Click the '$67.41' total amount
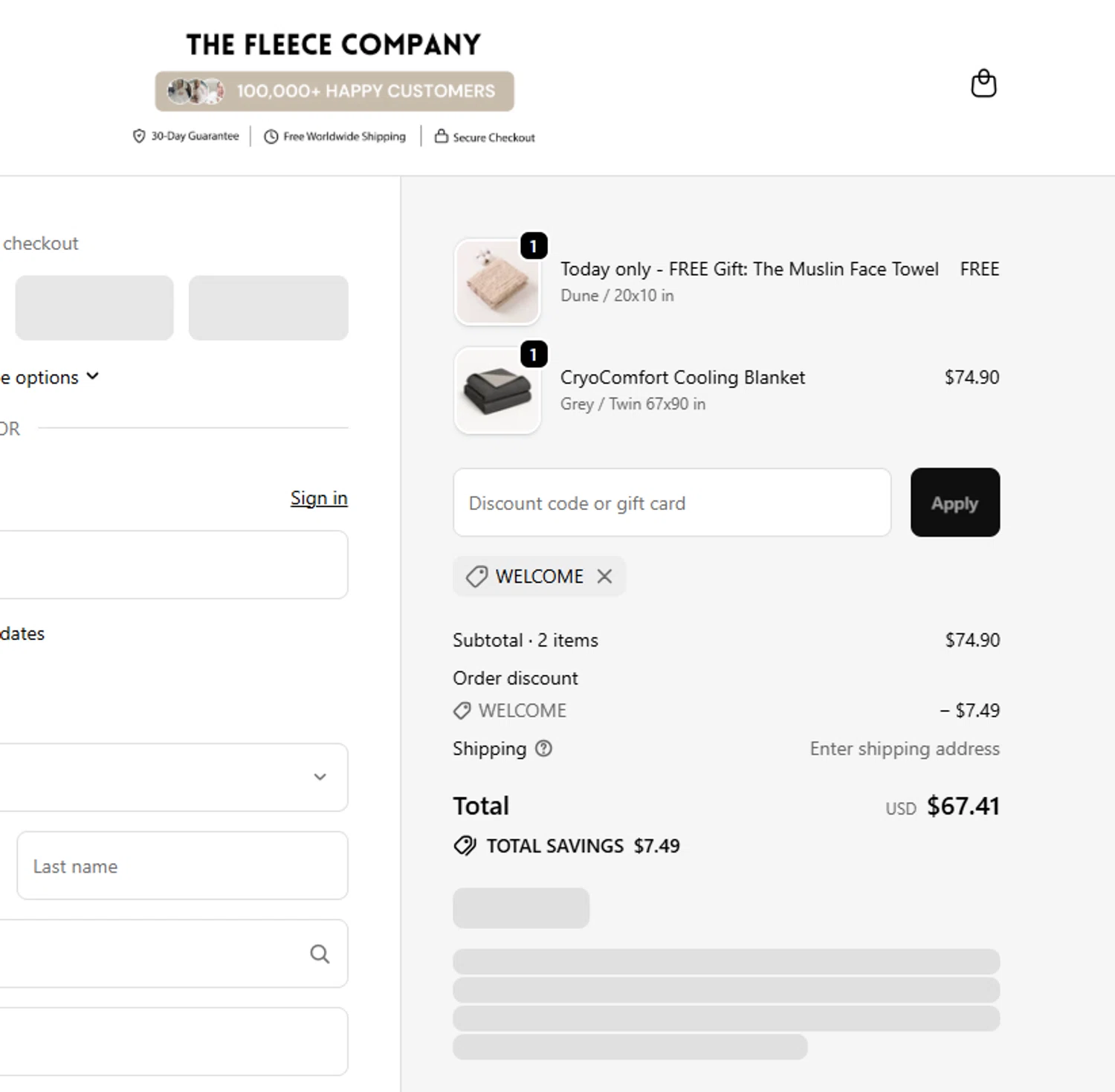Image resolution: width=1115 pixels, height=1092 pixels. 963,806
